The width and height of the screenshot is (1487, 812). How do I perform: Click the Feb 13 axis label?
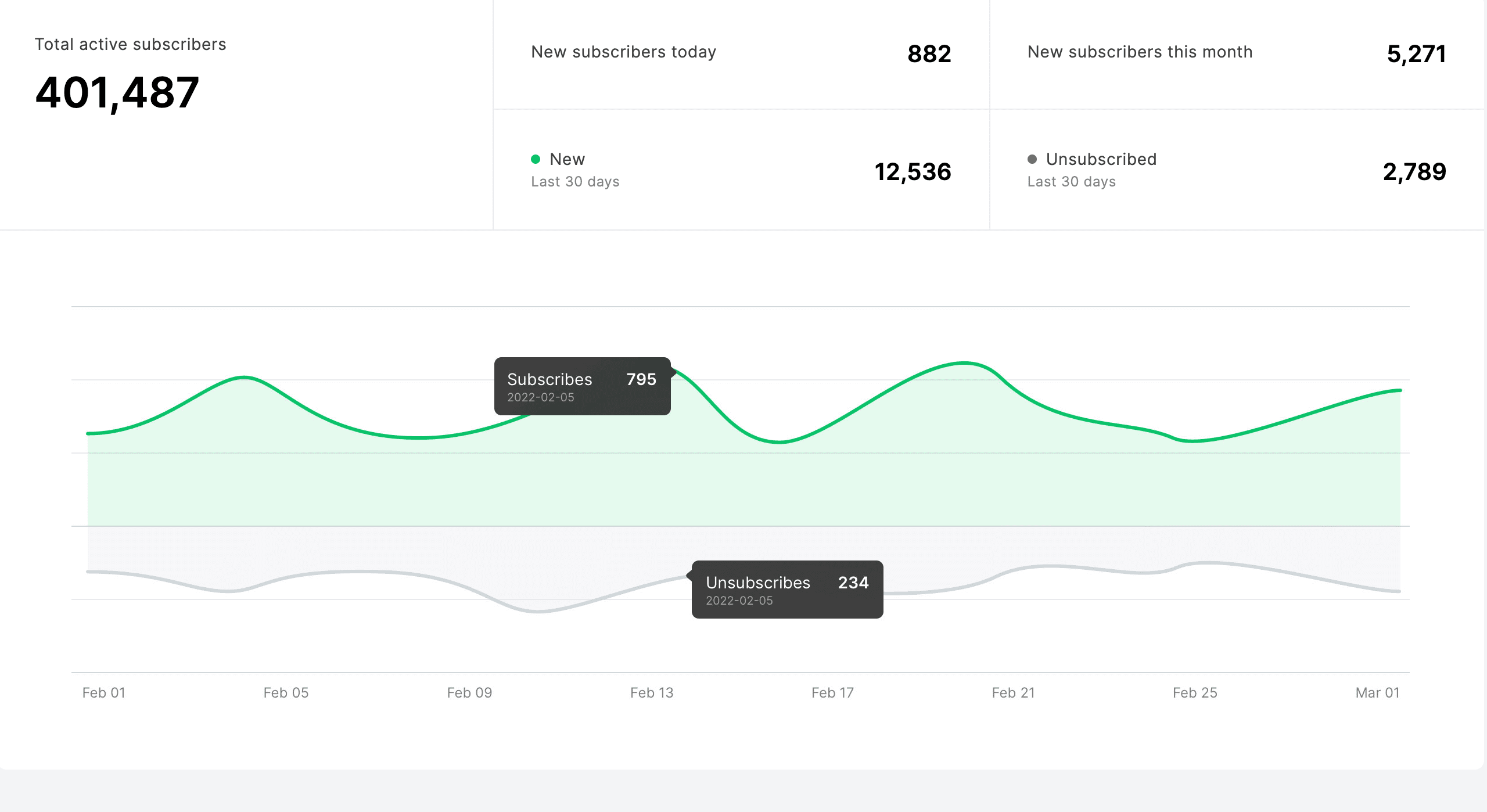[x=652, y=693]
